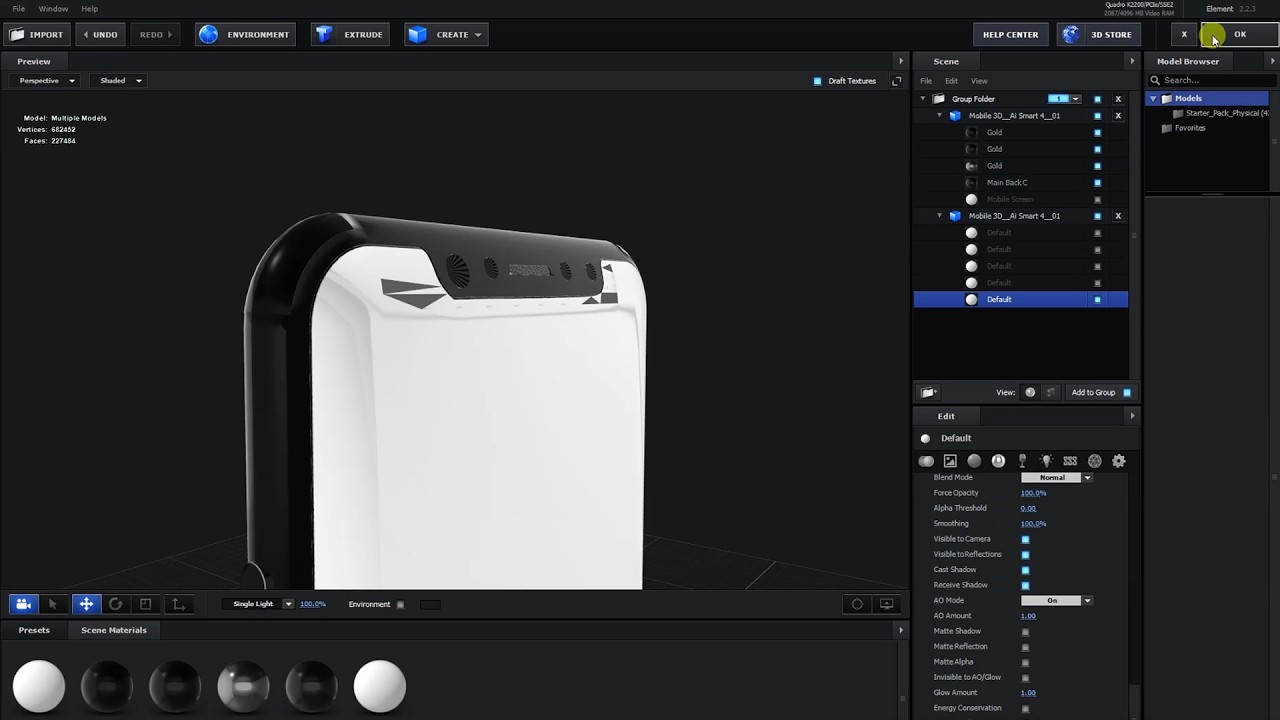Pick the rotate transform tool
1280x720 pixels.
click(x=115, y=604)
